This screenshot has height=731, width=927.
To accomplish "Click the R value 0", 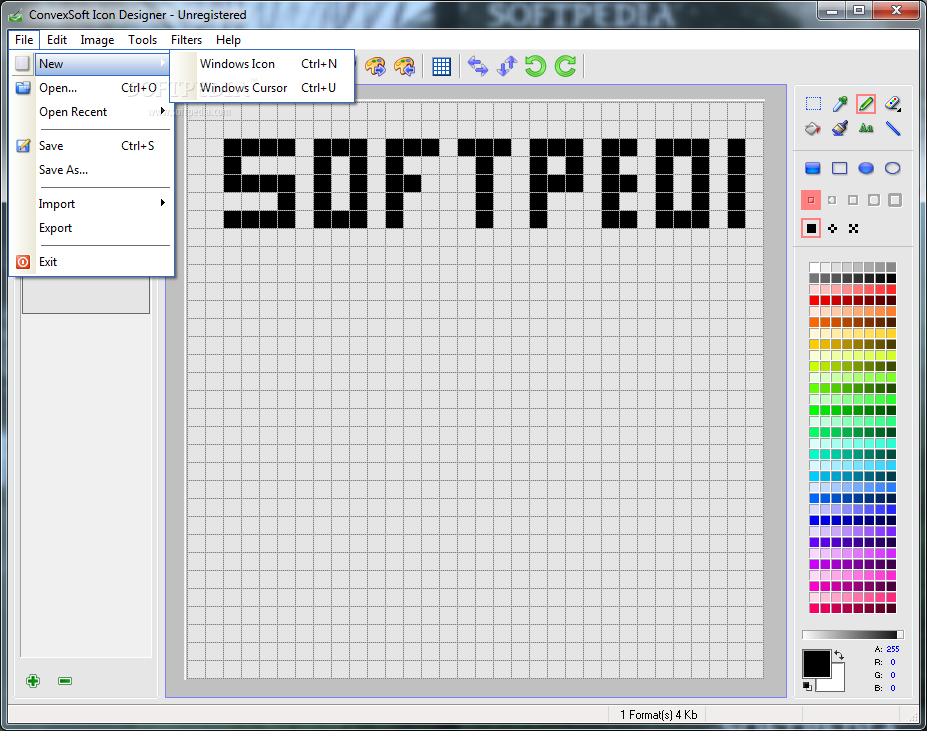I will click(x=893, y=662).
